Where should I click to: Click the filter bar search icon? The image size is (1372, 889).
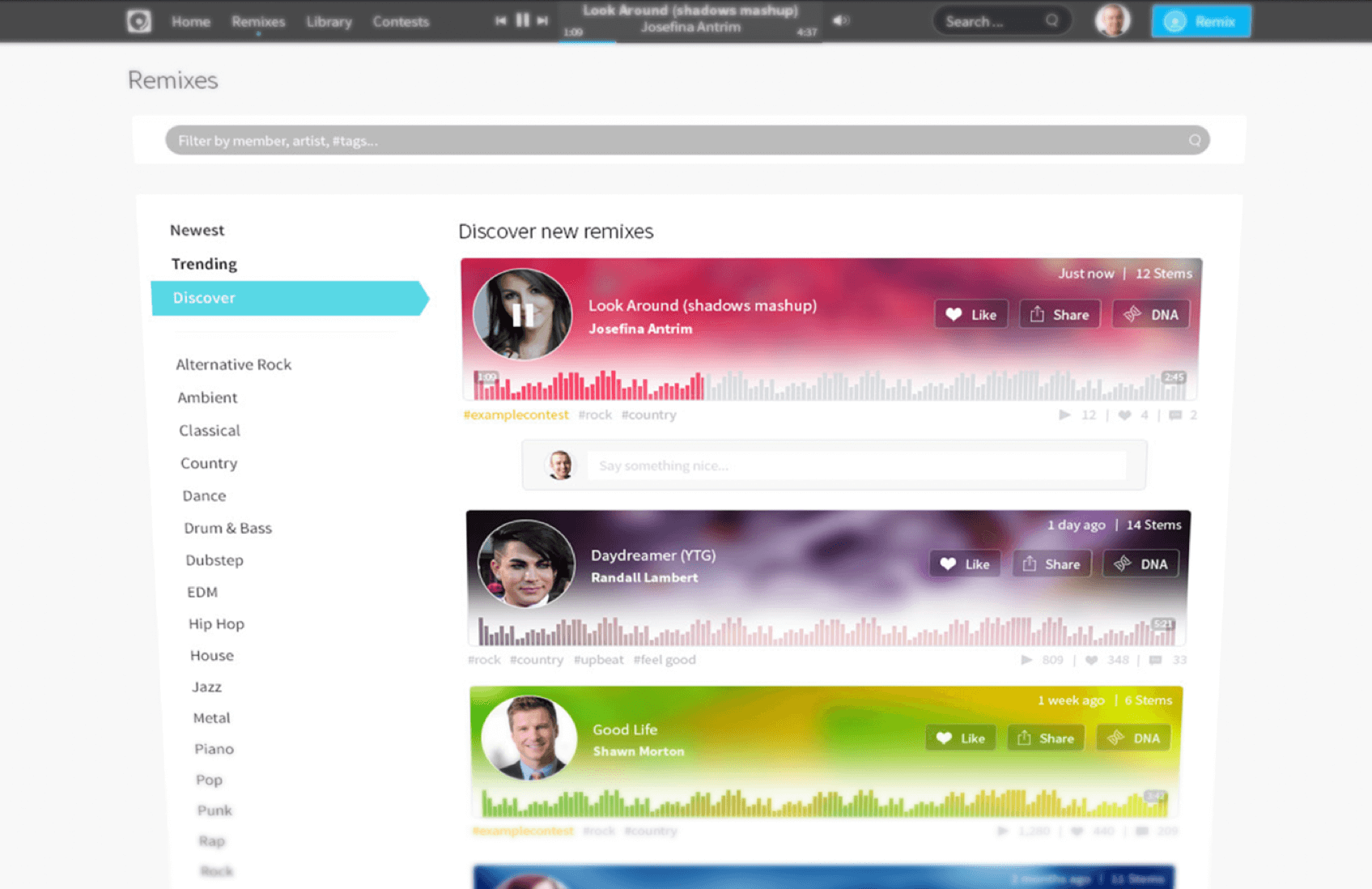click(x=1195, y=141)
